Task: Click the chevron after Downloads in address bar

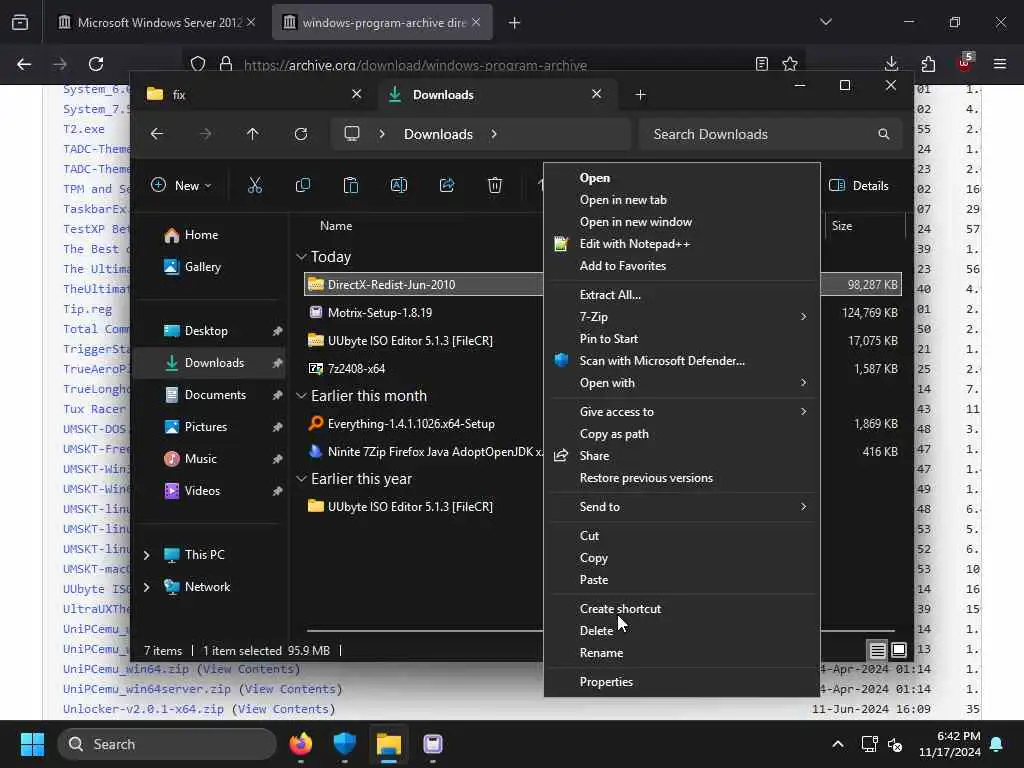Action: pos(494,134)
